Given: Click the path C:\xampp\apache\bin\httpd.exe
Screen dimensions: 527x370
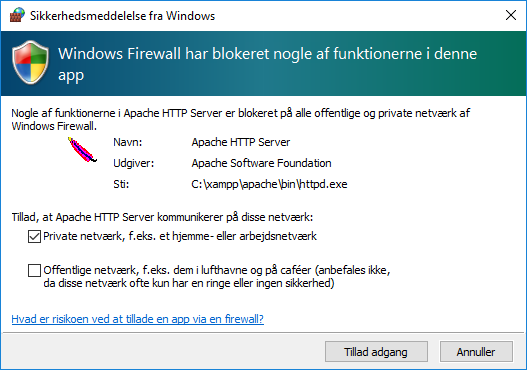Looking at the screenshot, I should click(269, 184).
